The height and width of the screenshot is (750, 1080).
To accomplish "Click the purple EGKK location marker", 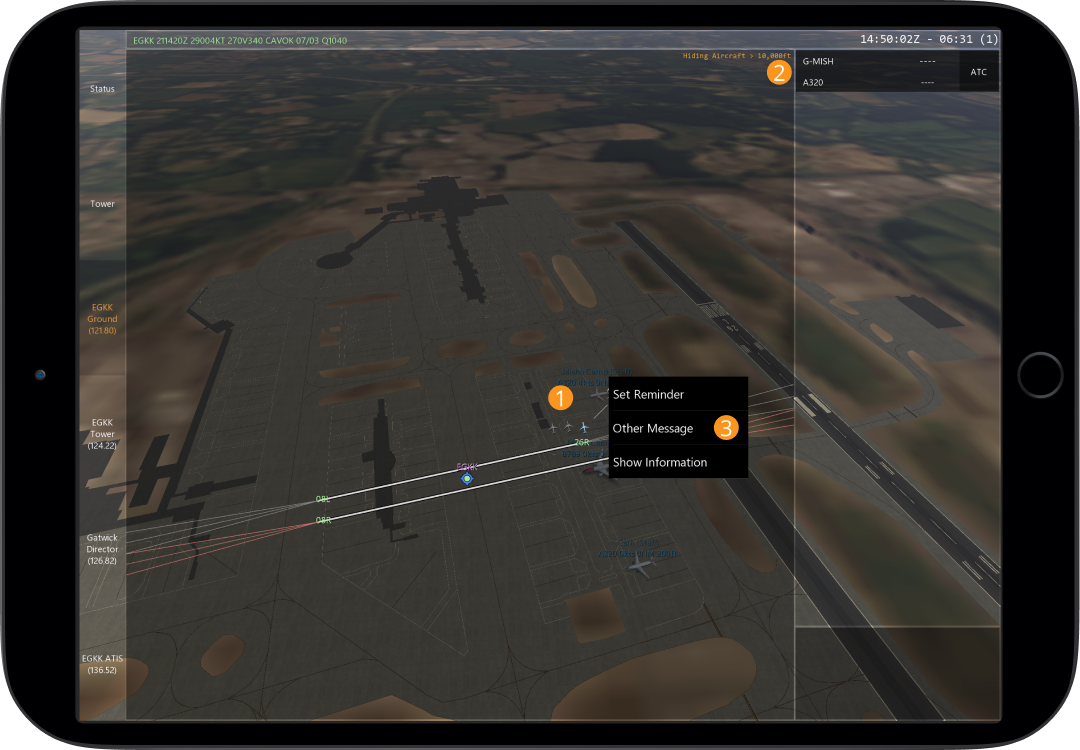I will point(465,477).
